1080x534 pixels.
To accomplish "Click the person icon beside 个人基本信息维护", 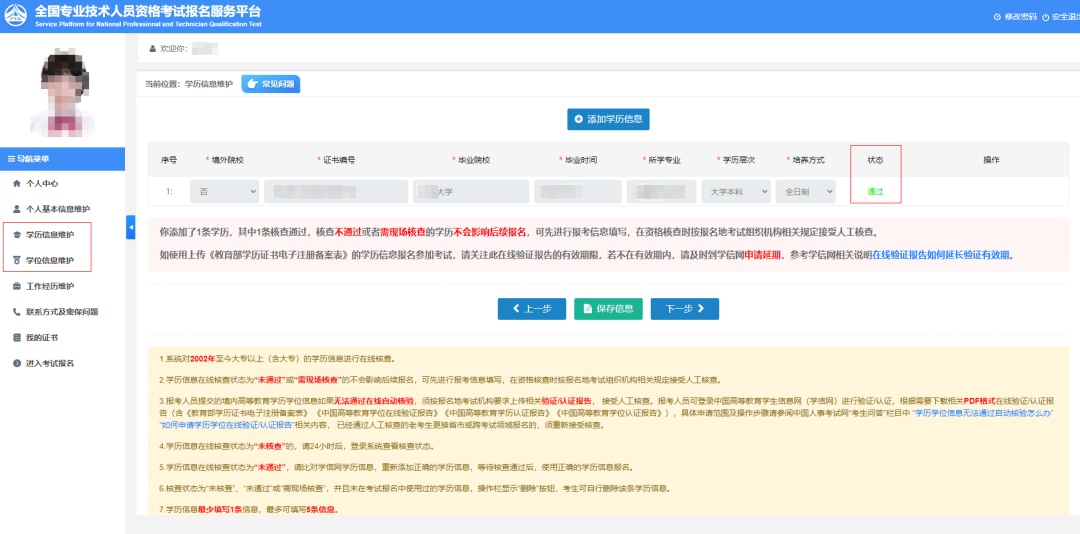I will (16, 209).
